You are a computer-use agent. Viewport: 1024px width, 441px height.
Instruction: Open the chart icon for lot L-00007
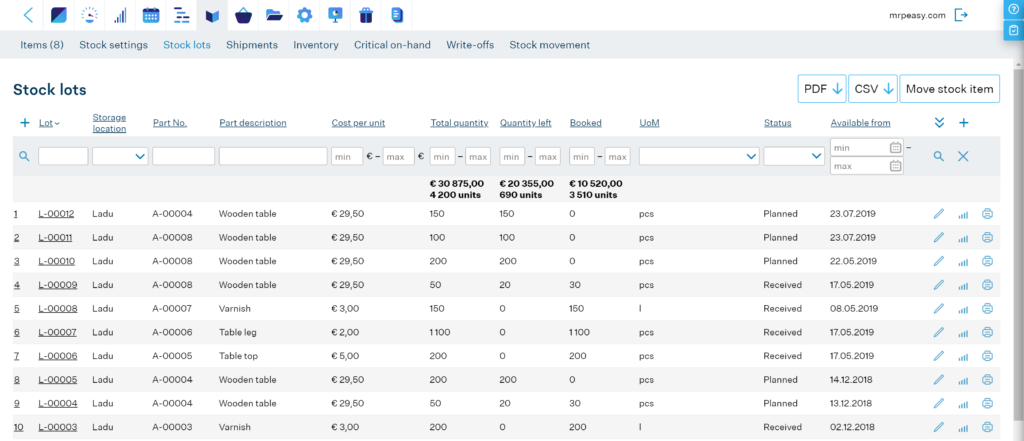(963, 333)
